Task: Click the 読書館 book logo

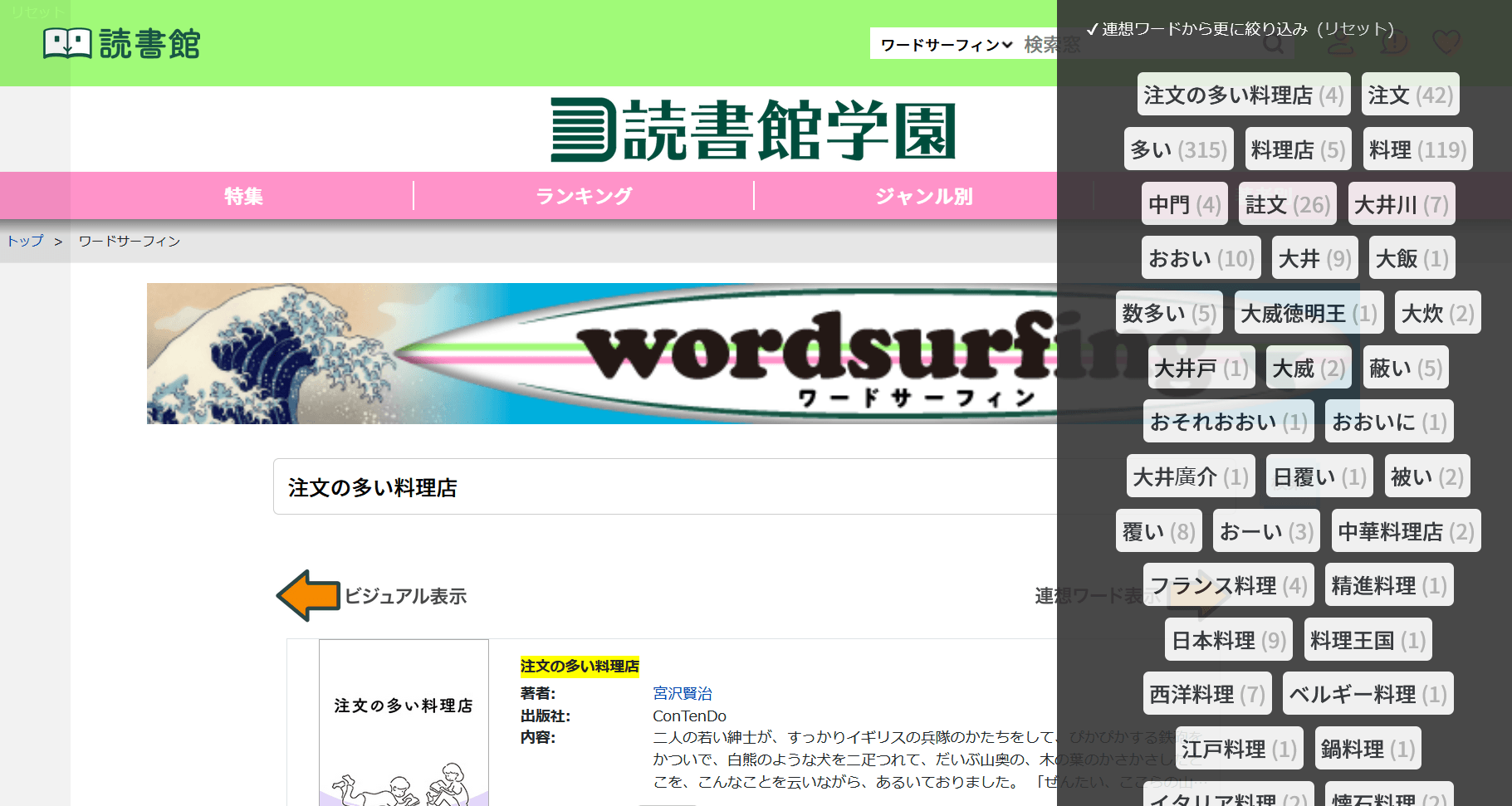Action: [70, 43]
